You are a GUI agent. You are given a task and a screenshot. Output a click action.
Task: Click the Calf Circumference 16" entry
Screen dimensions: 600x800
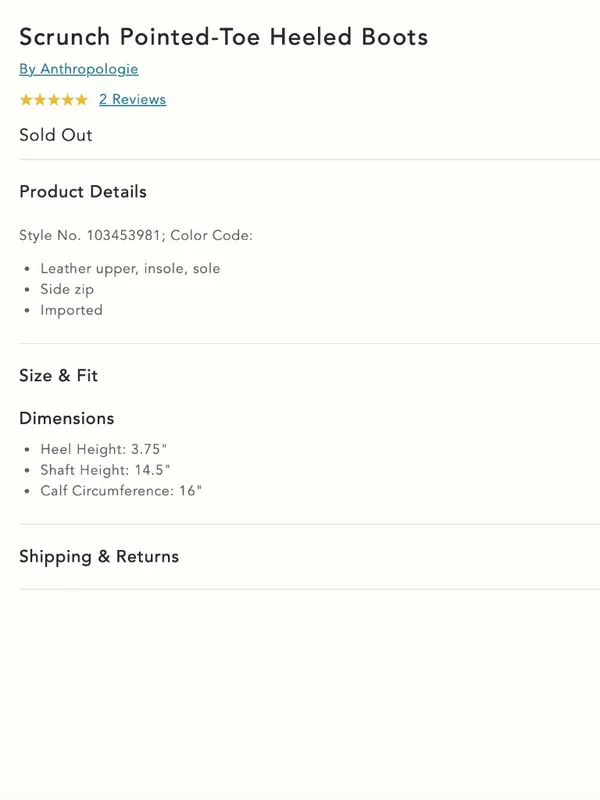click(x=121, y=491)
